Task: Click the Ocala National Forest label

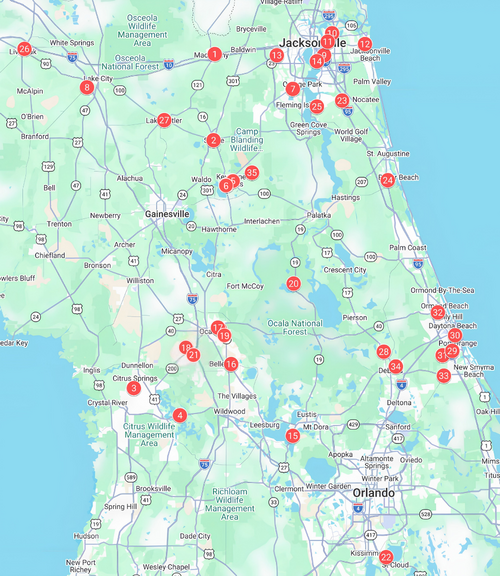Action: pos(295,327)
